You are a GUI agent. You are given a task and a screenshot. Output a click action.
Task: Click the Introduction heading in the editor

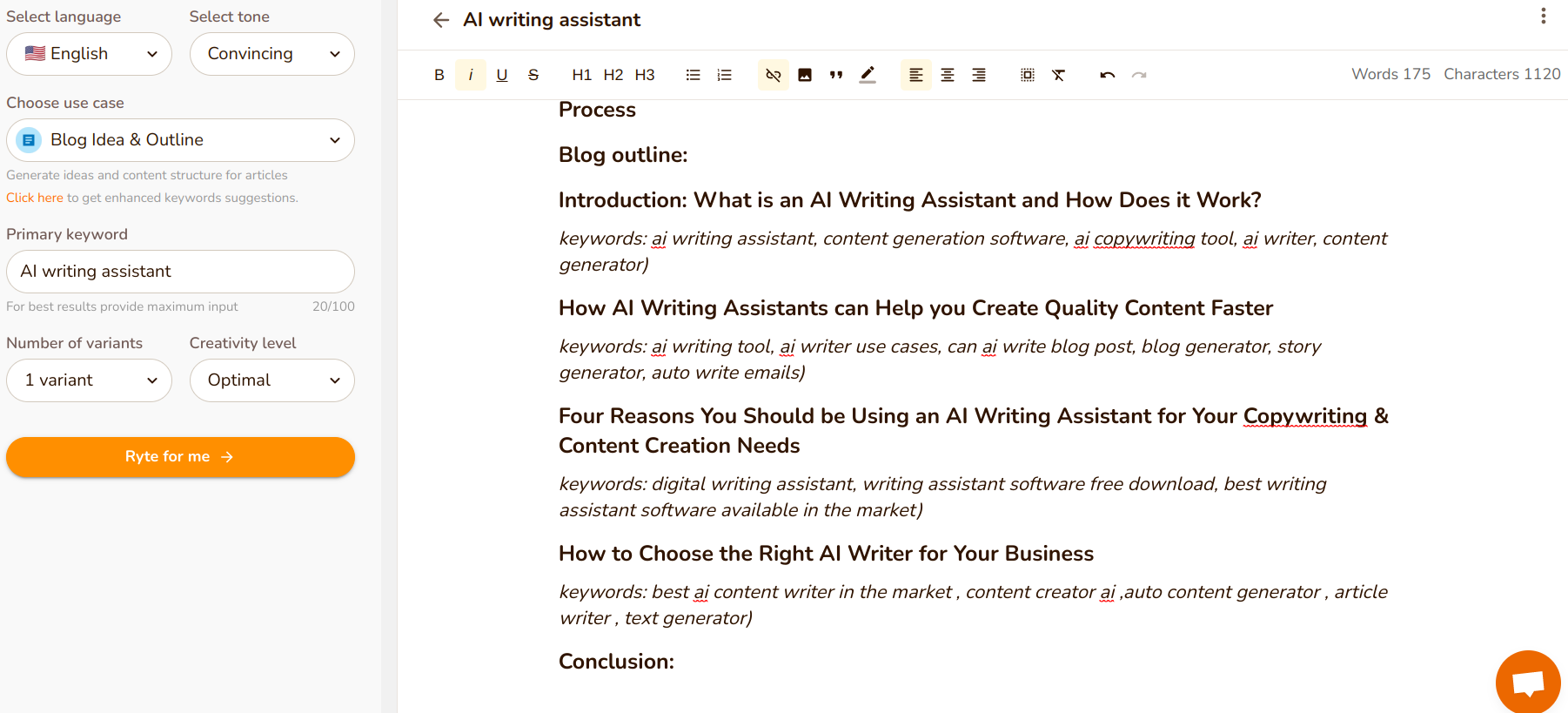click(x=910, y=200)
